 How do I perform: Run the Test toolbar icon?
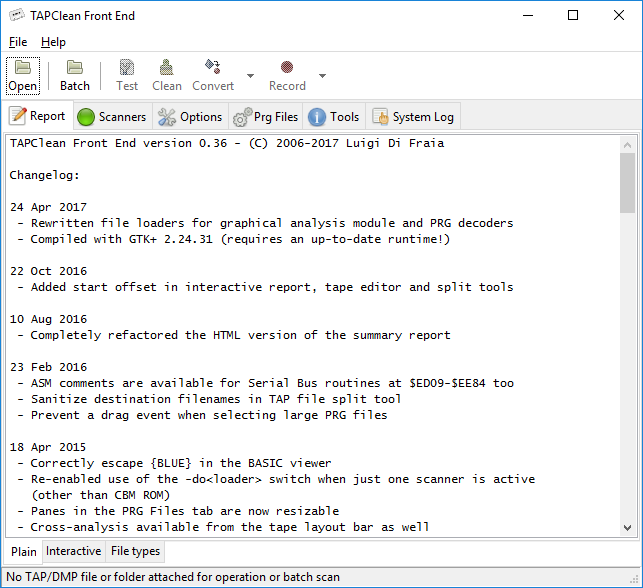127,76
